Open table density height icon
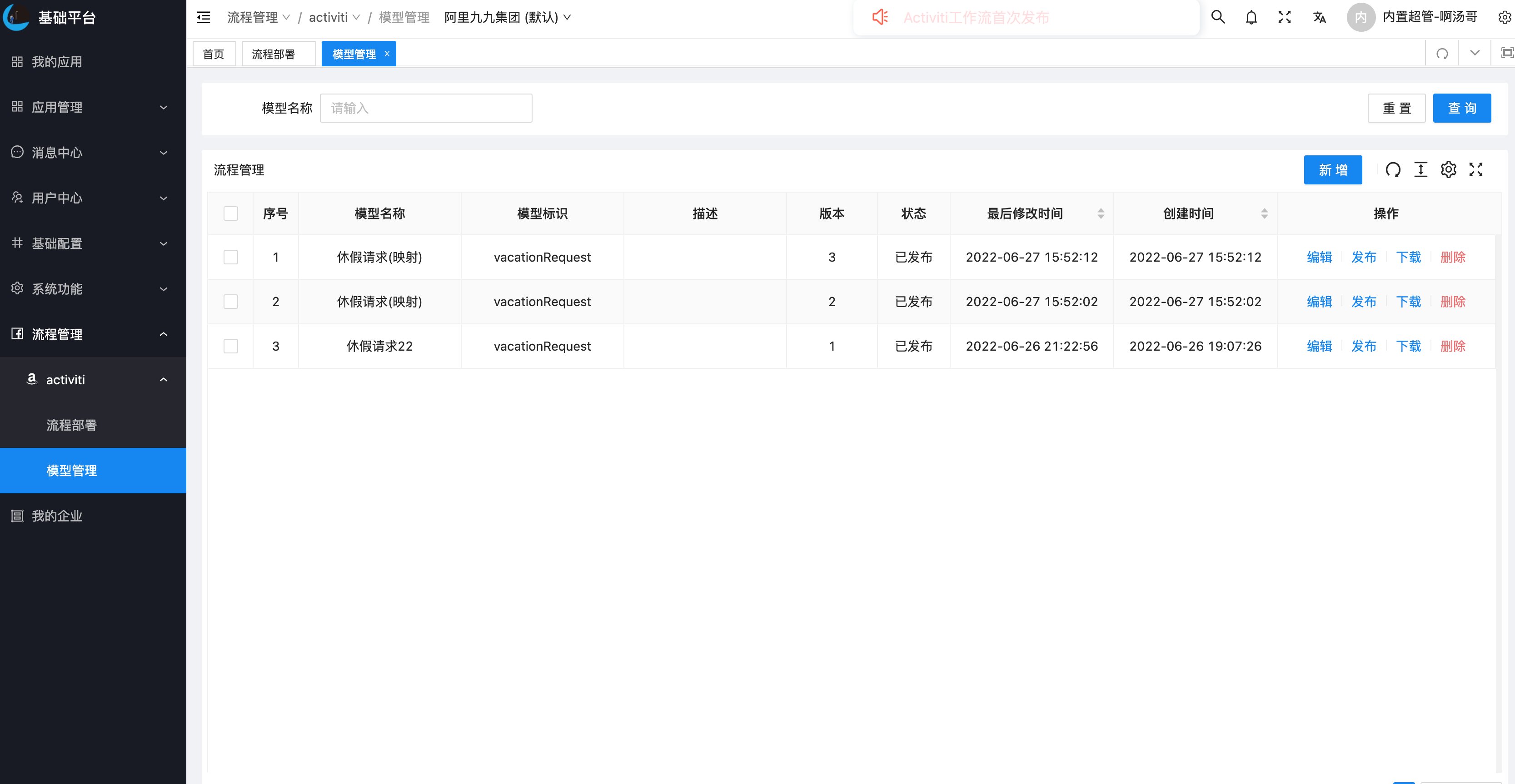The height and width of the screenshot is (784, 1515). coord(1420,170)
